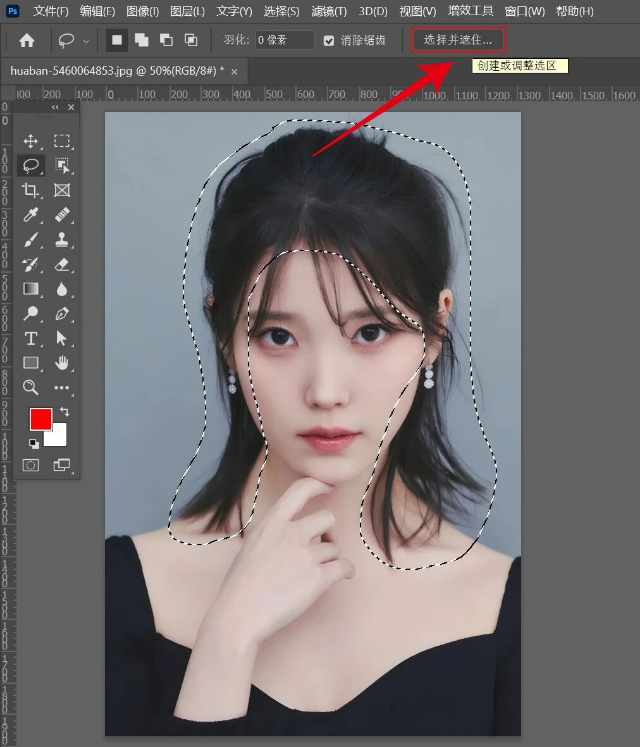This screenshot has width=640, height=747.
Task: Select the Eraser tool
Action: click(62, 264)
